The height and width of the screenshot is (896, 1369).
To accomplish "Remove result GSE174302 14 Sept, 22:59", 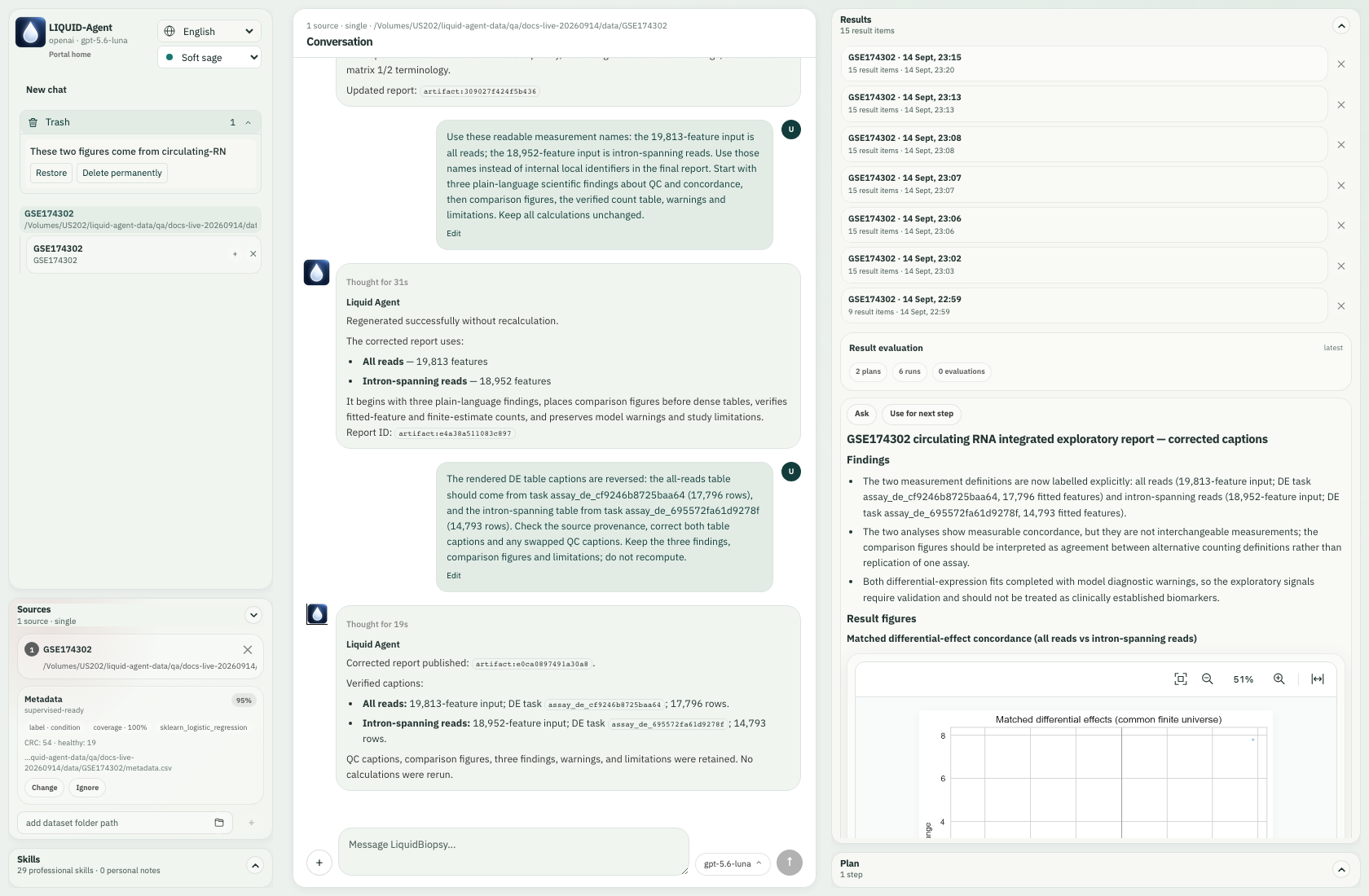I will 1341,306.
